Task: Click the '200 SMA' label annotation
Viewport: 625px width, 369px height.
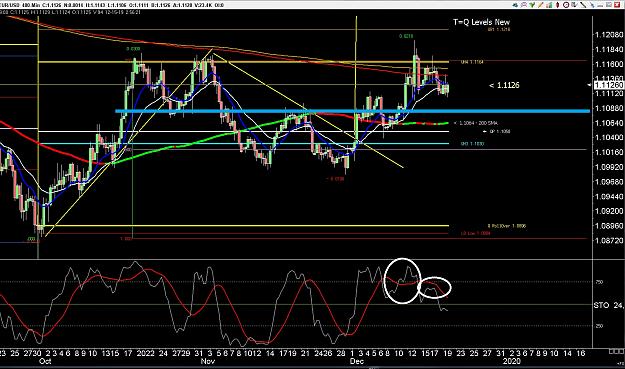Action: click(476, 123)
